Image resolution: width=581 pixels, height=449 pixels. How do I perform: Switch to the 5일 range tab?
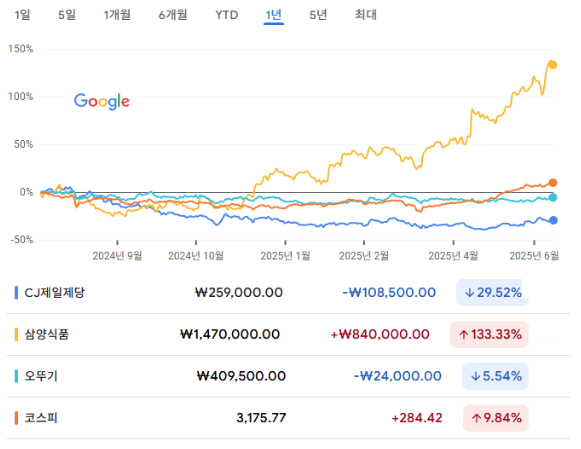click(x=67, y=15)
